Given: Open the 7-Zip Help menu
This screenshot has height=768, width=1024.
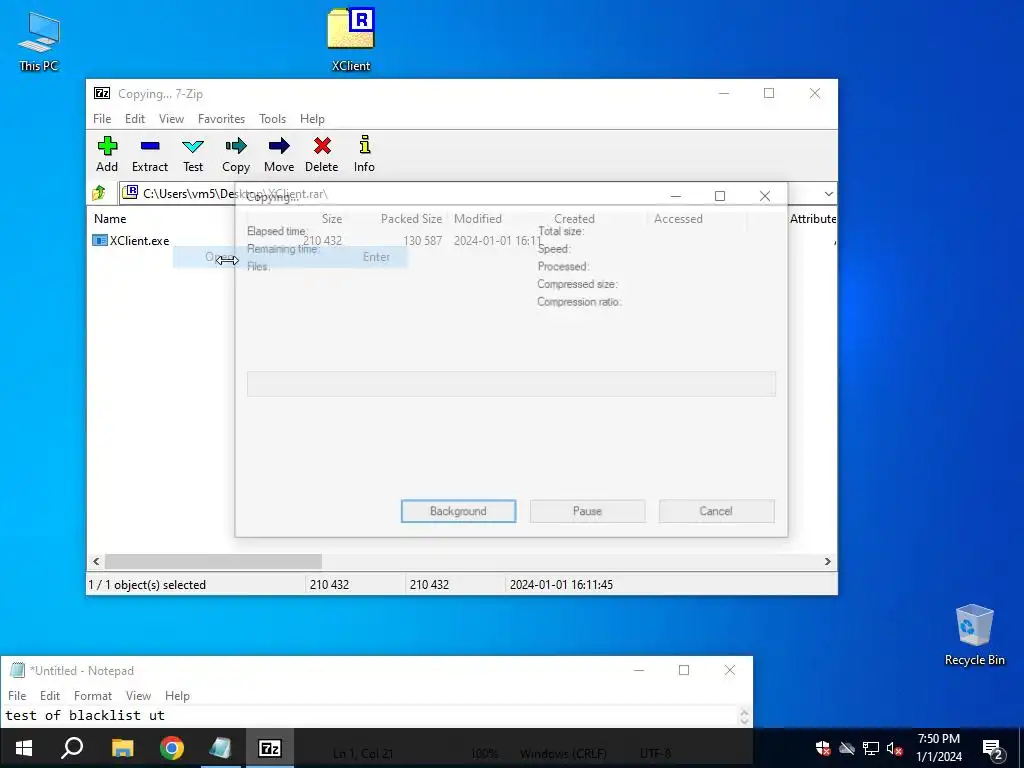Looking at the screenshot, I should pyautogui.click(x=312, y=119).
